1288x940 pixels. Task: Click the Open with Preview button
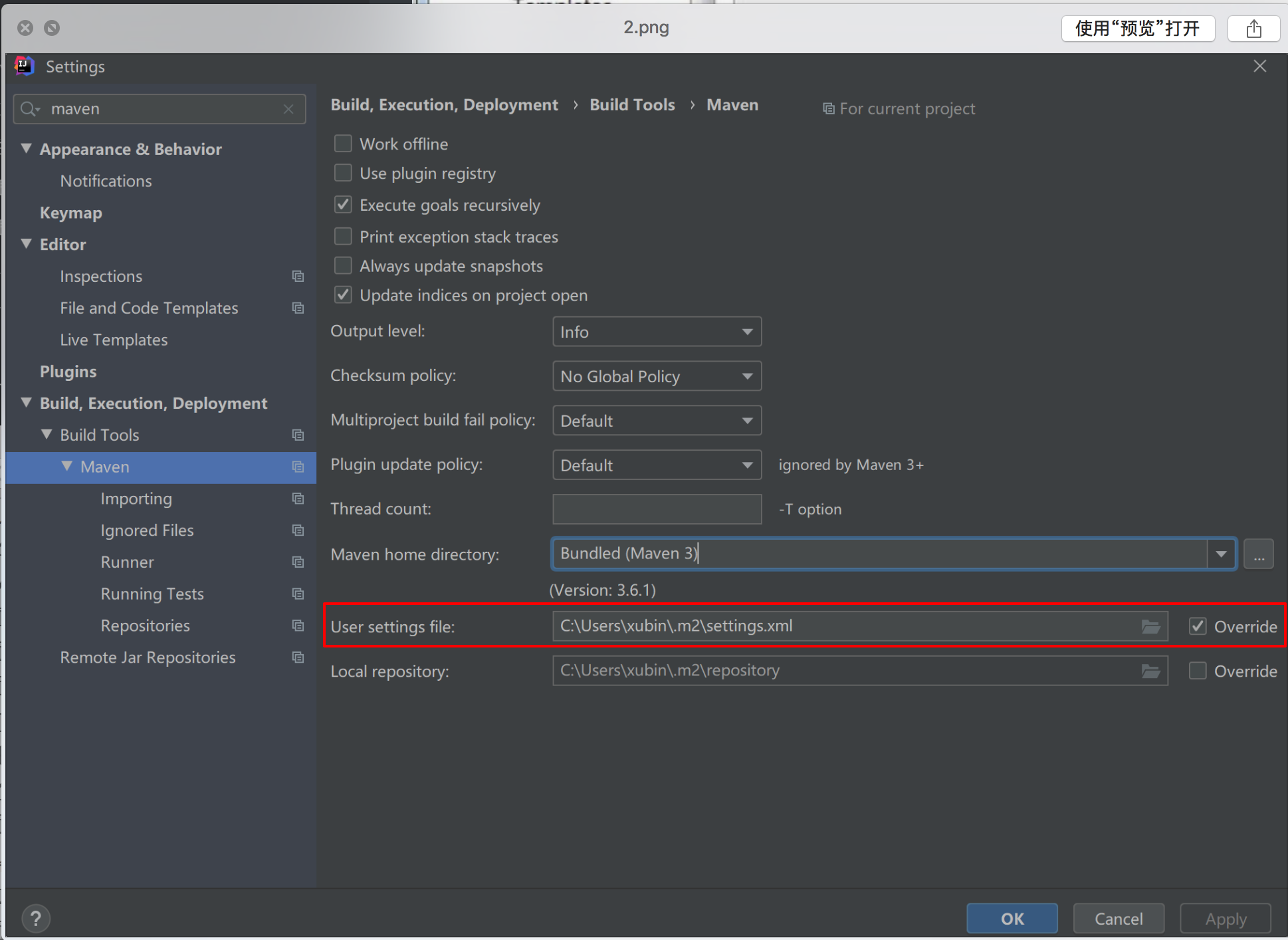pos(1138,29)
